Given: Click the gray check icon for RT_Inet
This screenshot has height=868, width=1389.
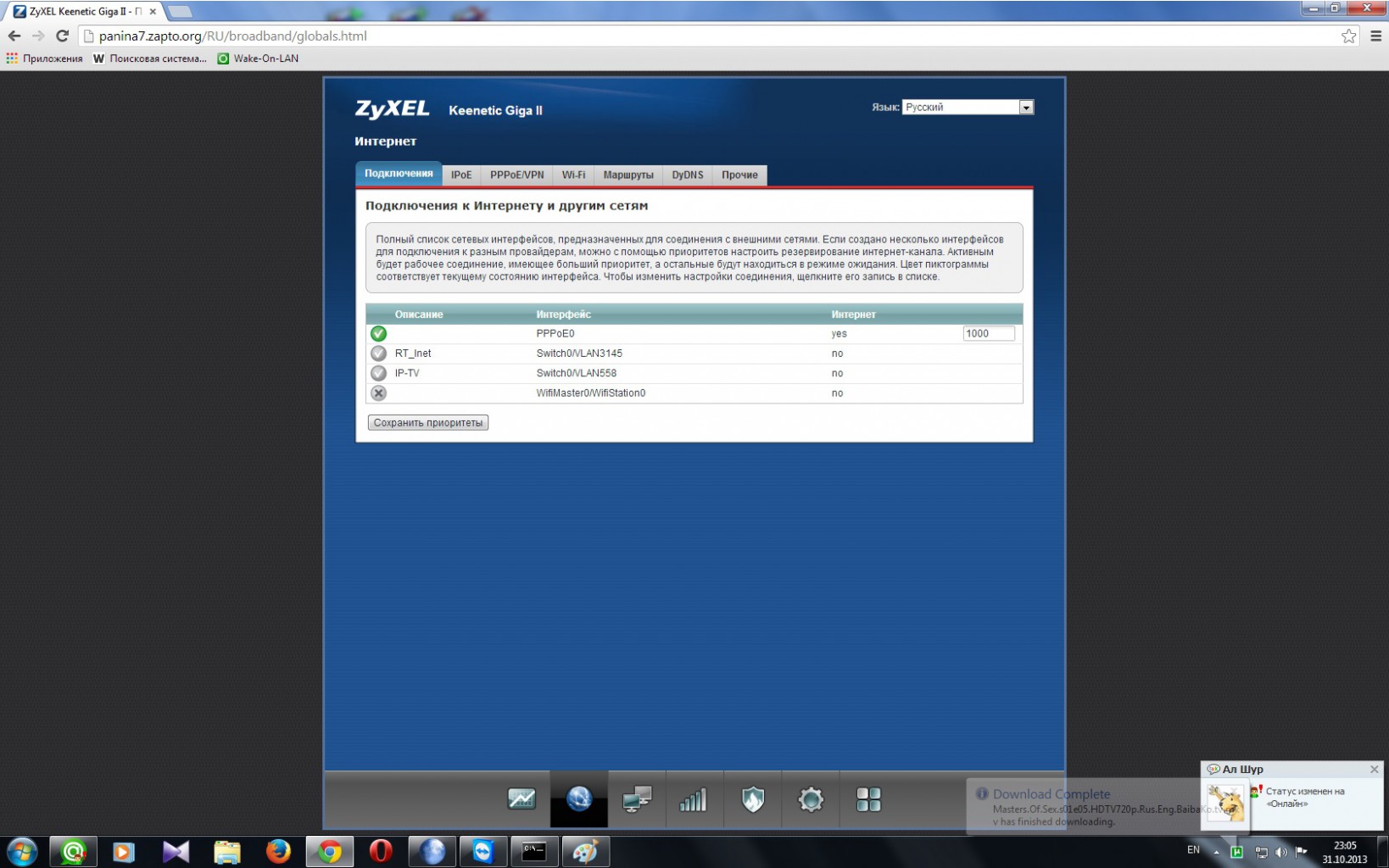Looking at the screenshot, I should pos(379,353).
